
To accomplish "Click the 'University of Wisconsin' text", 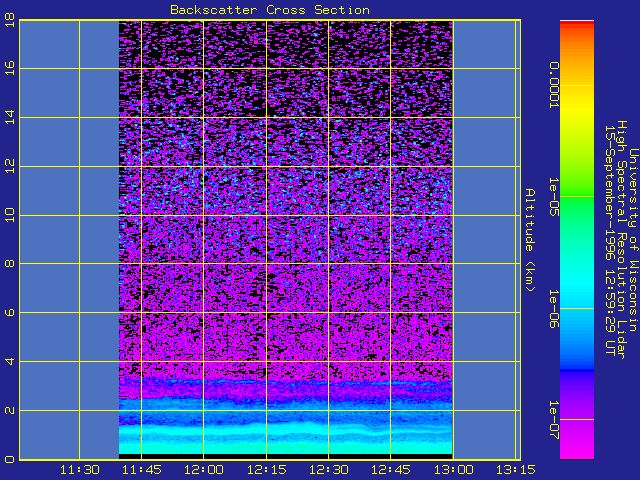I will 633,240.
